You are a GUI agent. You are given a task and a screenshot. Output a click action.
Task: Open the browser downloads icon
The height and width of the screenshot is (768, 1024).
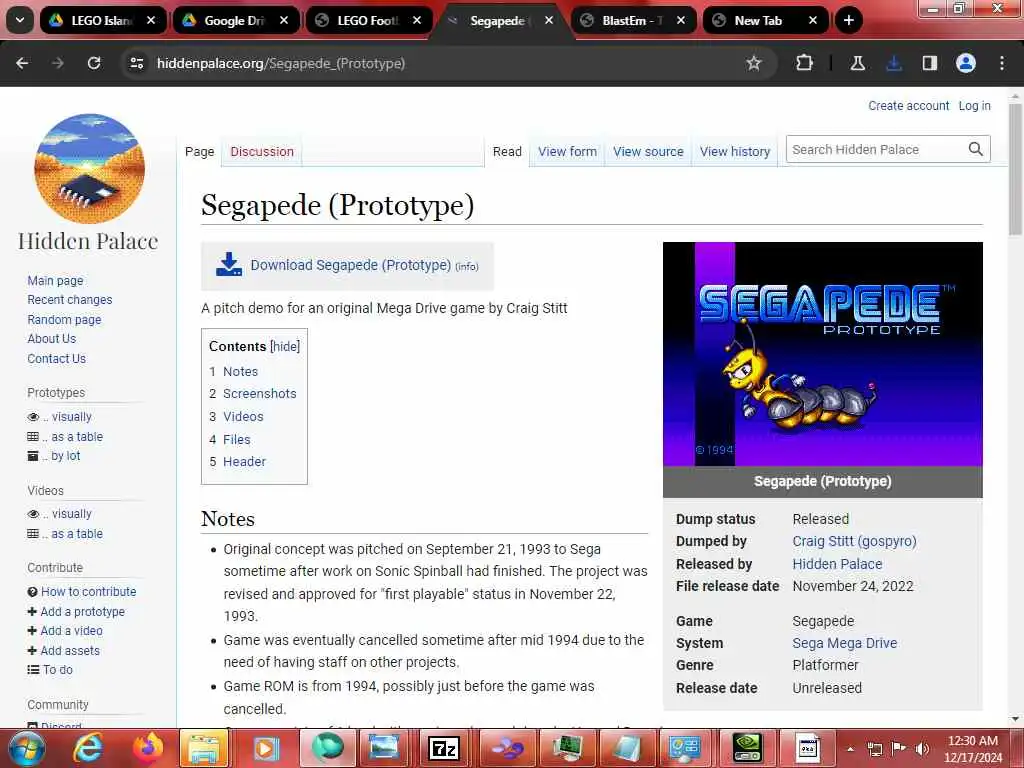click(x=894, y=63)
